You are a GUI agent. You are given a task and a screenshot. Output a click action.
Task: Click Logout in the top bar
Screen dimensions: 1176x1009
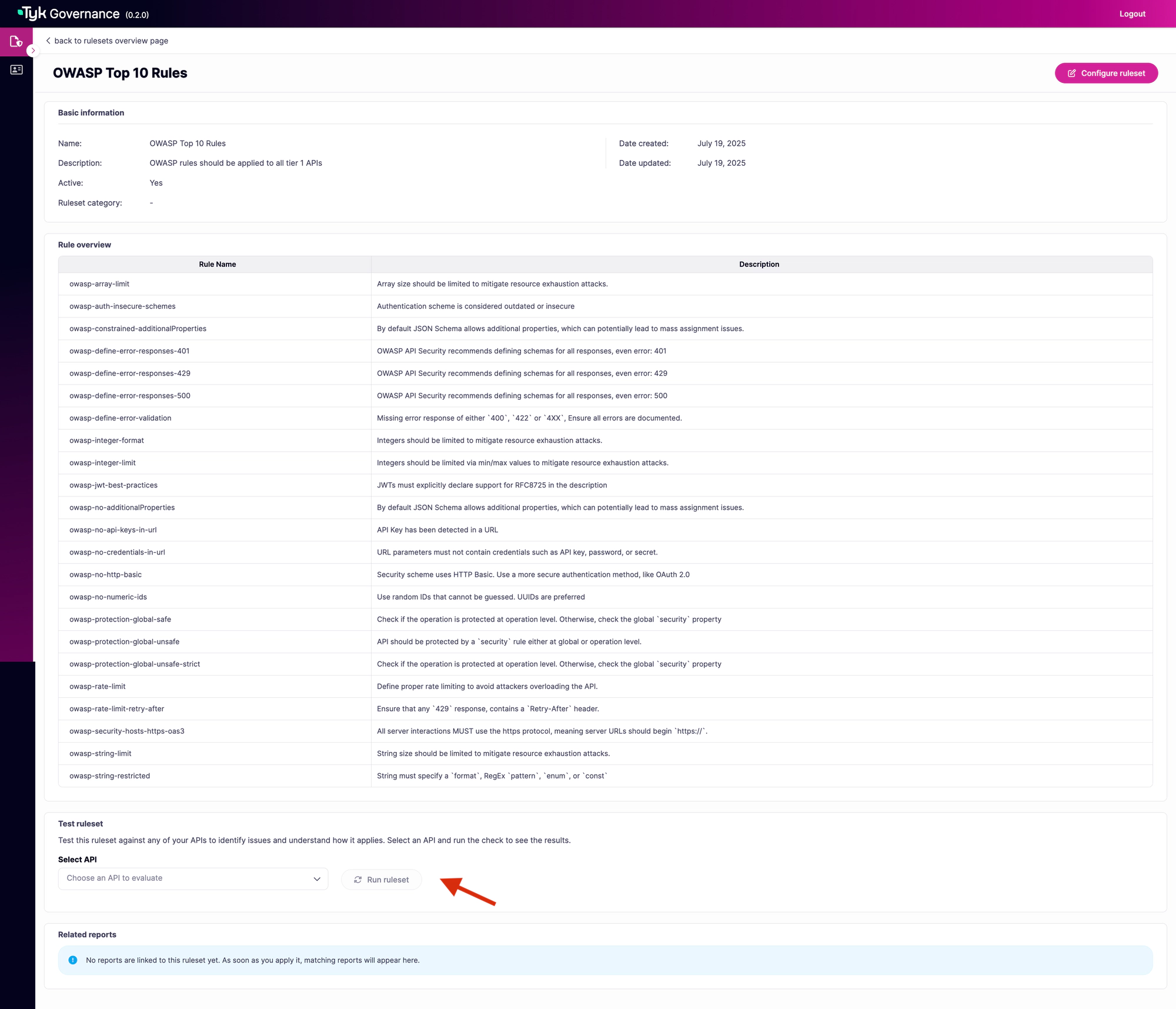coord(1132,14)
